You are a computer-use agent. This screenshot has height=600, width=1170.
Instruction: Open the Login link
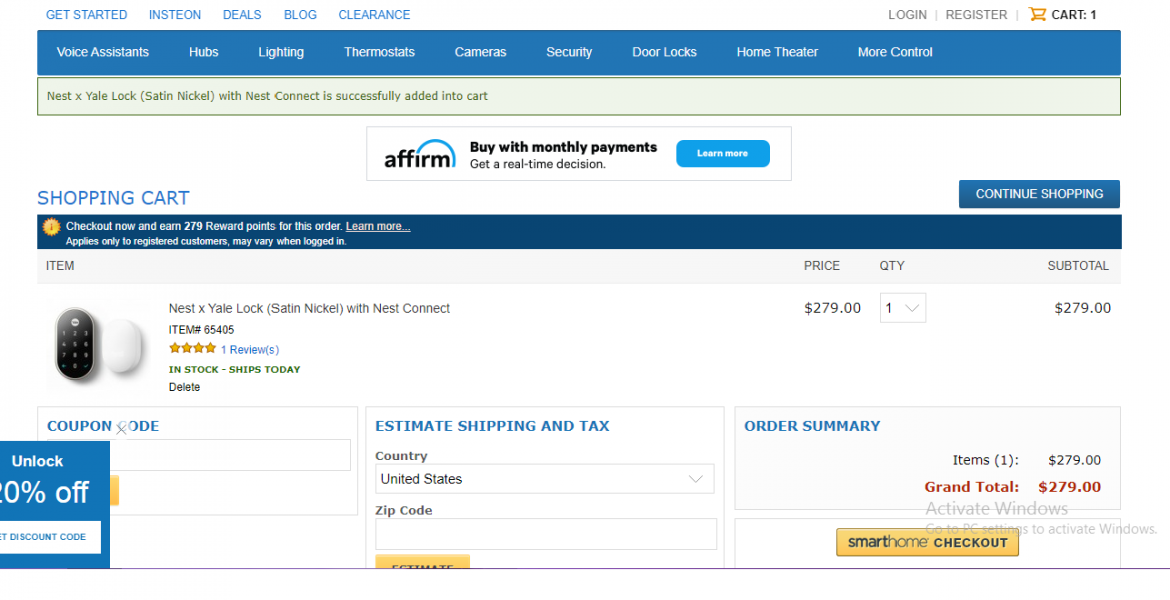907,15
